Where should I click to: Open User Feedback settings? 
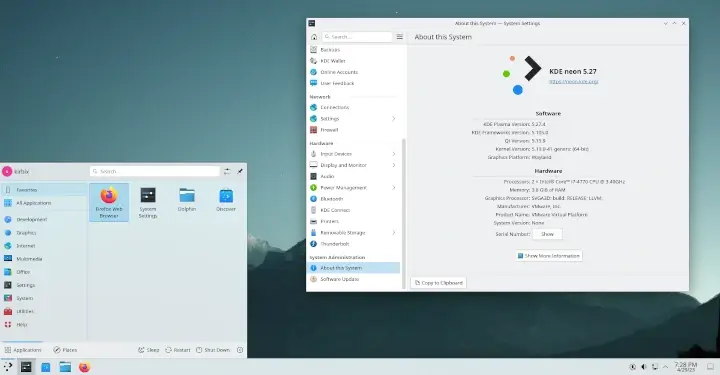click(x=354, y=83)
